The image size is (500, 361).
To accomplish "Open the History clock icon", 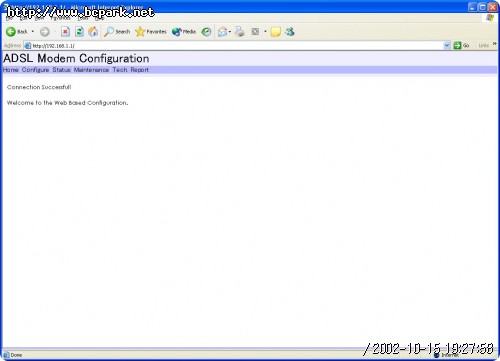I will pyautogui.click(x=206, y=32).
